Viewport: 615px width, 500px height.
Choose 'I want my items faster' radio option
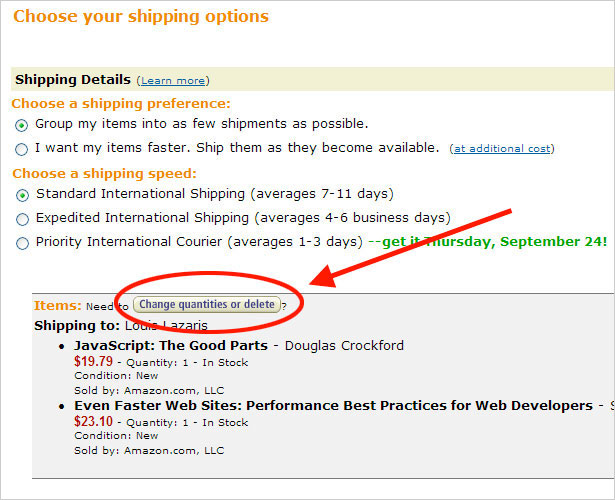click(x=22, y=149)
